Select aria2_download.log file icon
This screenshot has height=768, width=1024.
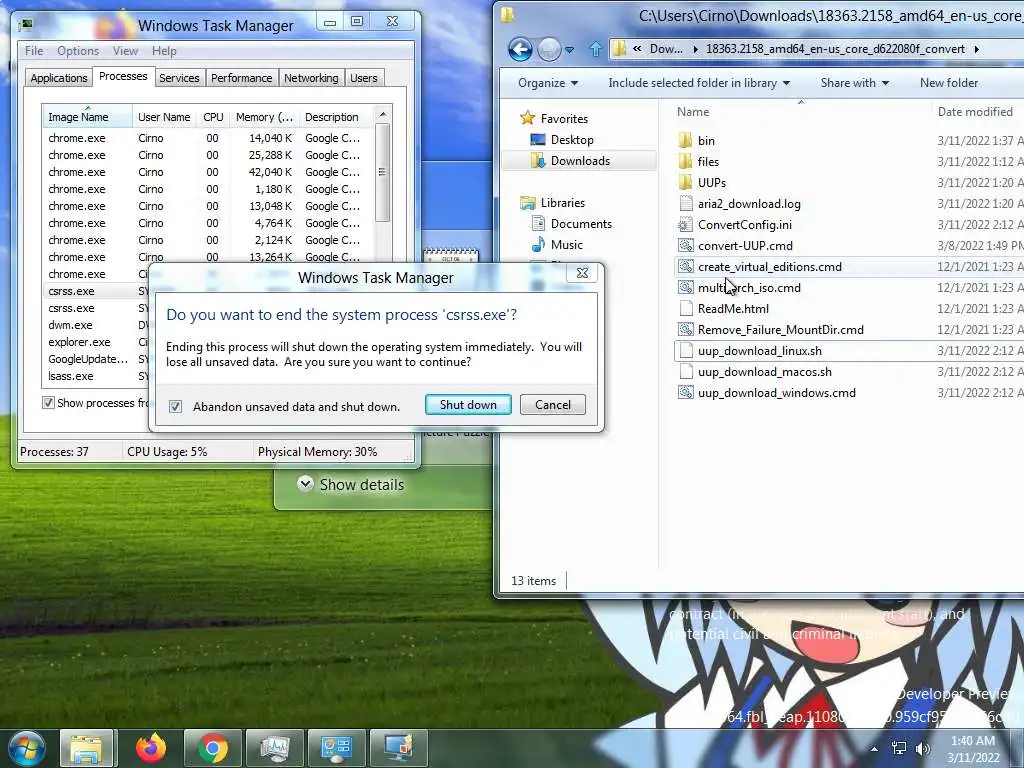click(x=685, y=204)
